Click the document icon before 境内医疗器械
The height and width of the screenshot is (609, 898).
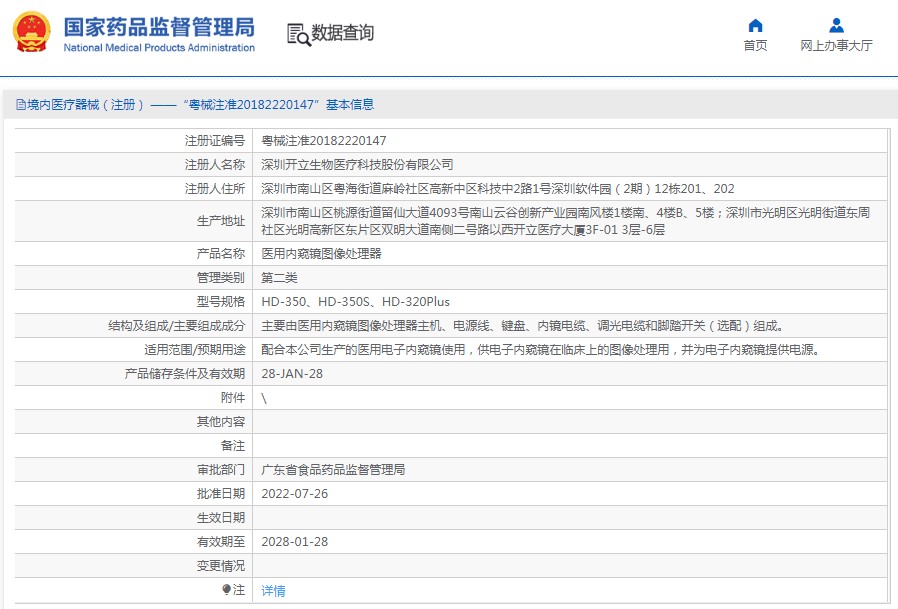[21, 104]
